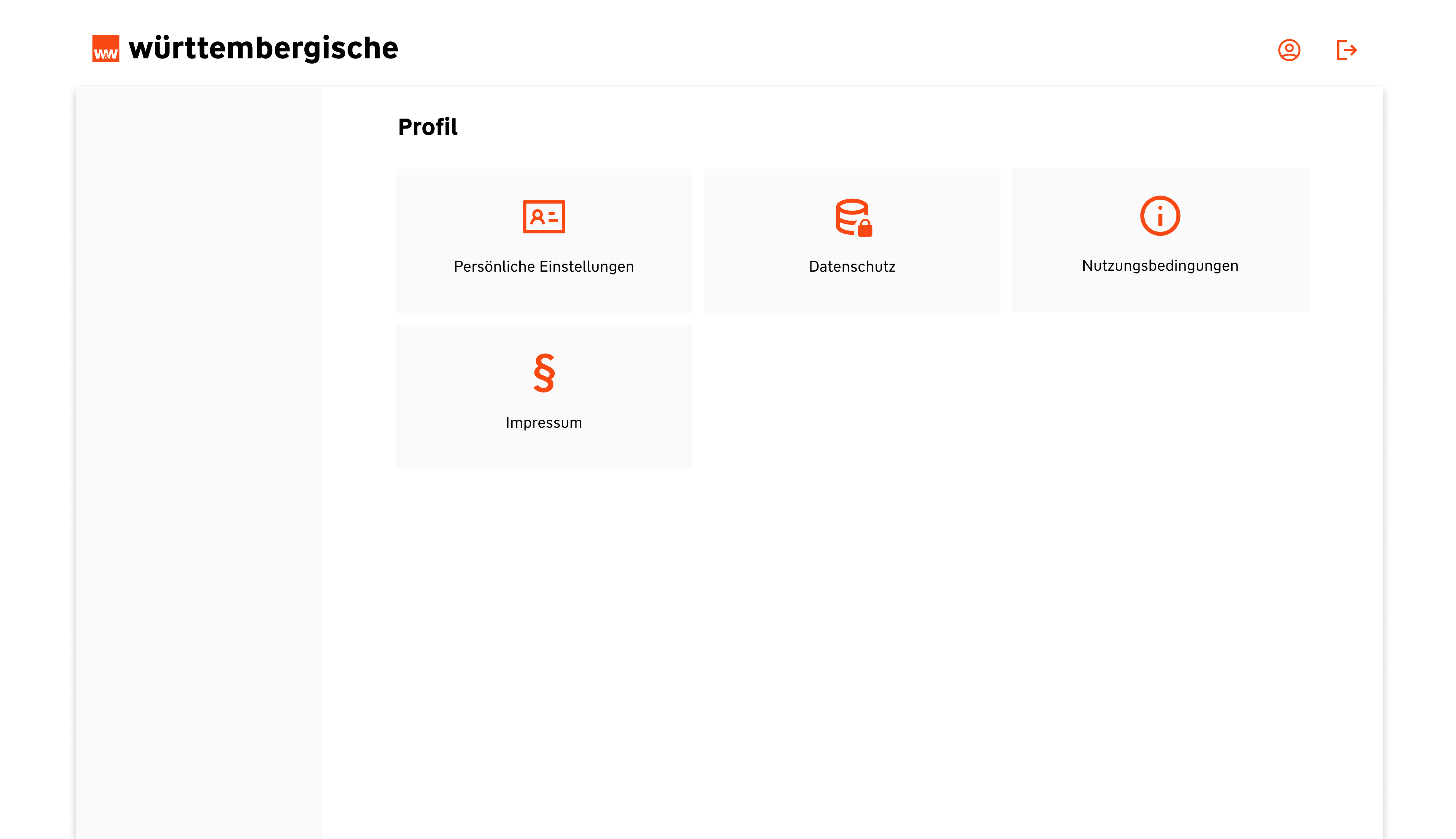Image resolution: width=1456 pixels, height=839 pixels.
Task: Open Persönliche Einstellungen text label
Action: click(544, 266)
